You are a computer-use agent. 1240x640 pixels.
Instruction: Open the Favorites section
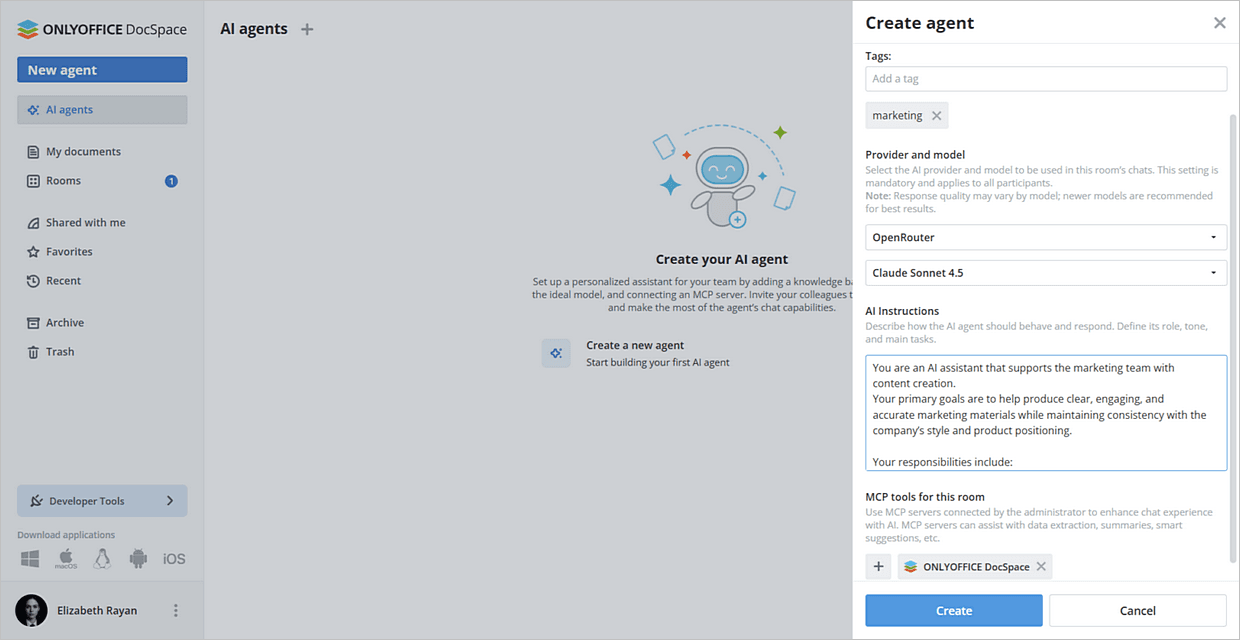pyautogui.click(x=75, y=251)
